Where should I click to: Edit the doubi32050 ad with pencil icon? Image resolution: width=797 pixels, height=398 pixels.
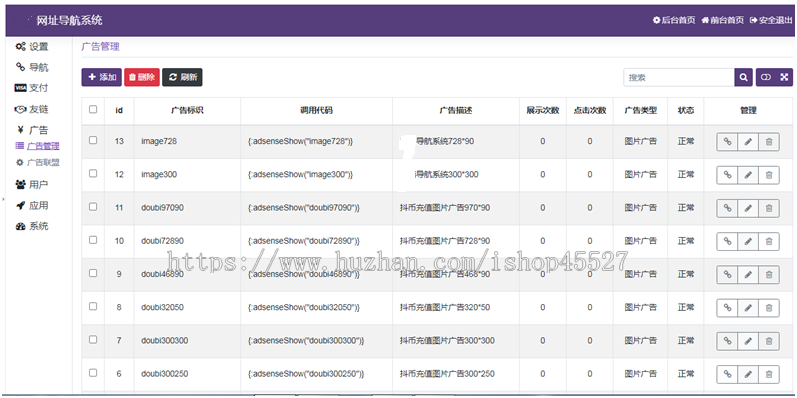tap(748, 308)
